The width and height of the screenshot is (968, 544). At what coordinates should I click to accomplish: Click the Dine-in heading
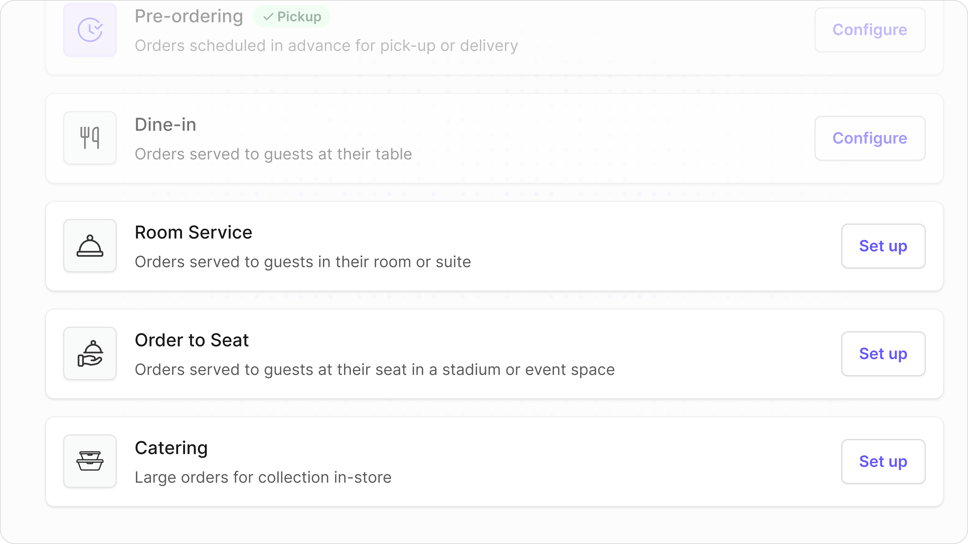pos(165,125)
